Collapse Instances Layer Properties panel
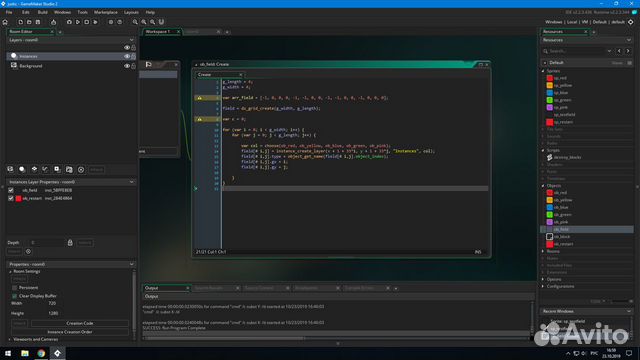This screenshot has width=640, height=360. point(131,182)
